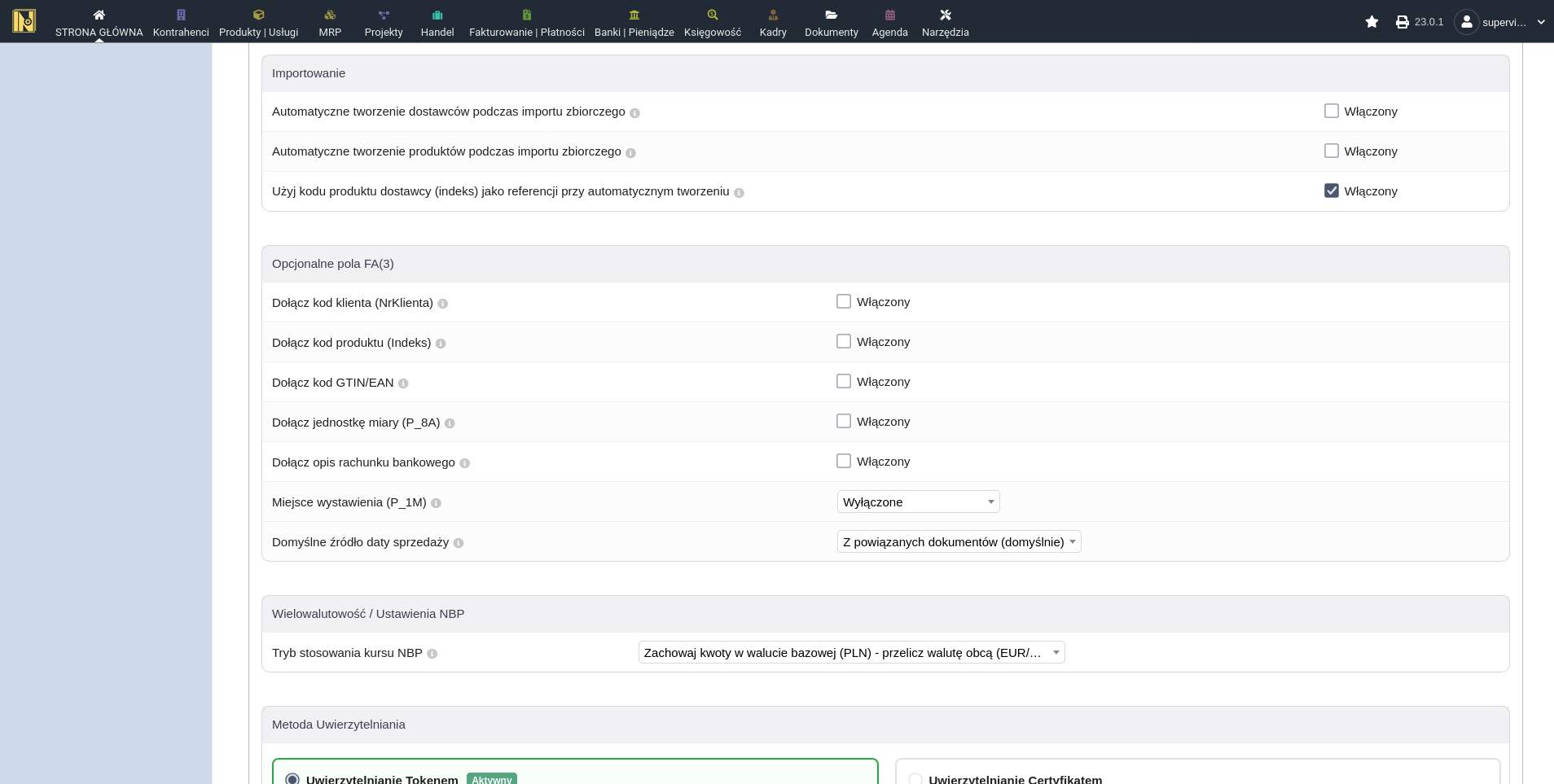This screenshot has width=1554, height=784.
Task: Expand the supervisor user account menu
Action: tap(1540, 22)
